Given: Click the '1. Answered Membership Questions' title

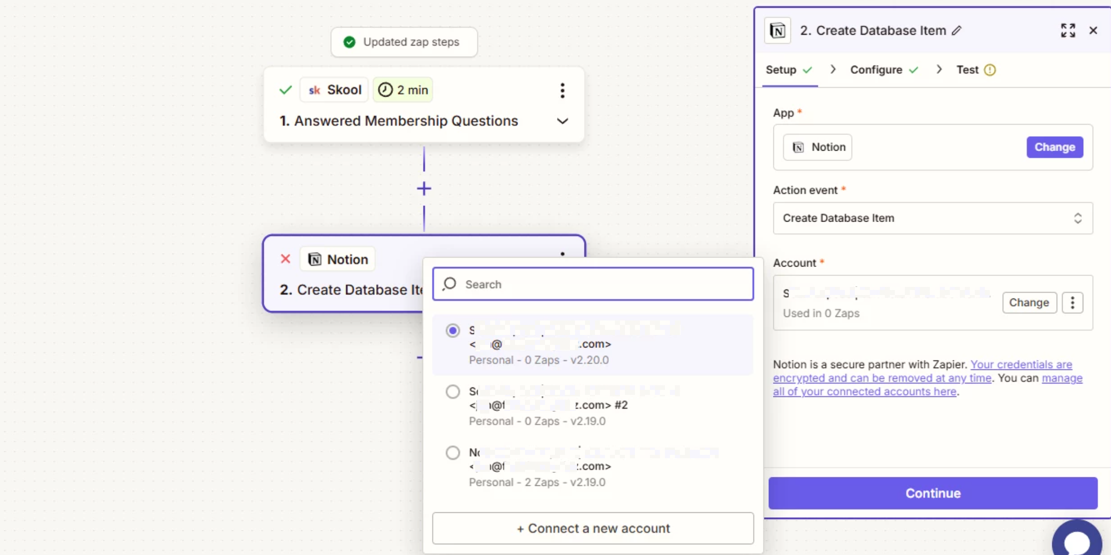Looking at the screenshot, I should pos(399,121).
